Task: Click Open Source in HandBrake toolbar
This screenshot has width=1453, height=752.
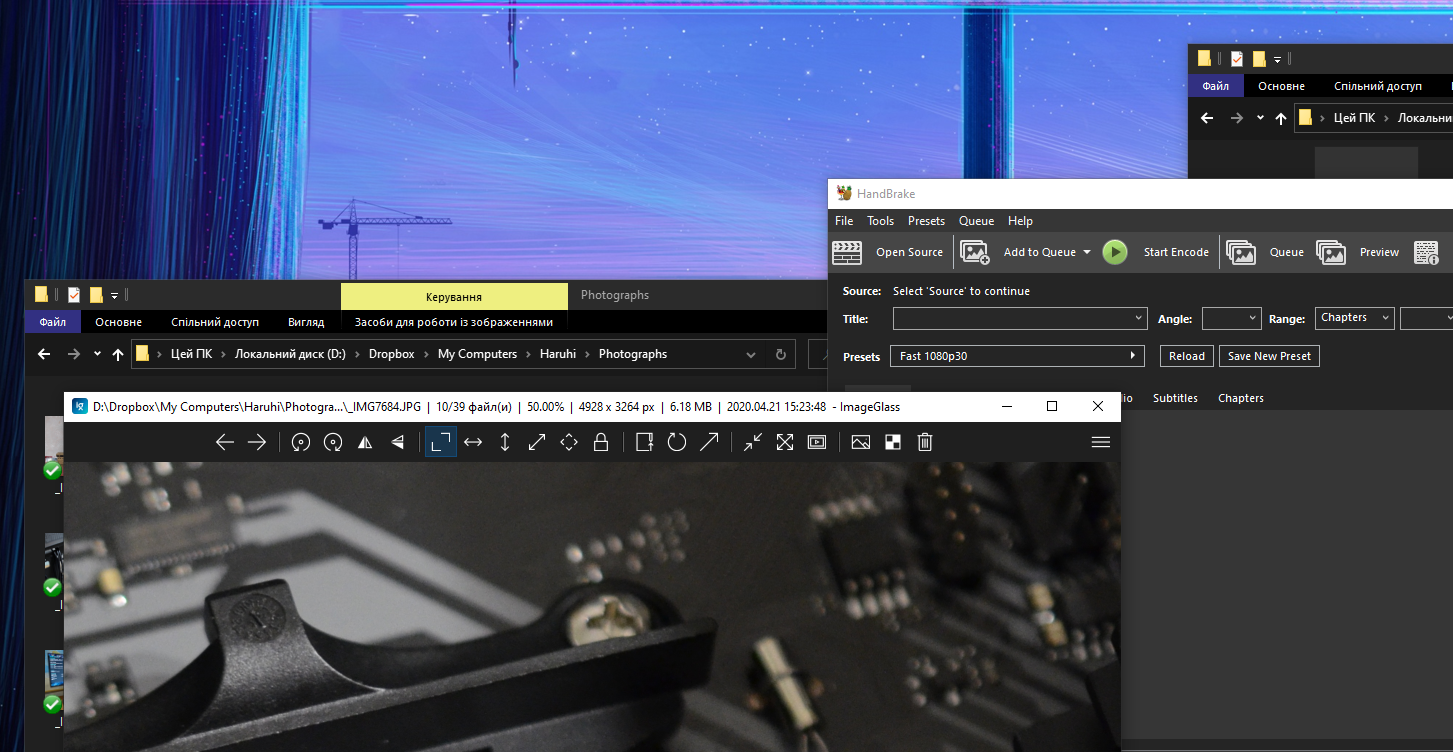Action: (x=888, y=252)
